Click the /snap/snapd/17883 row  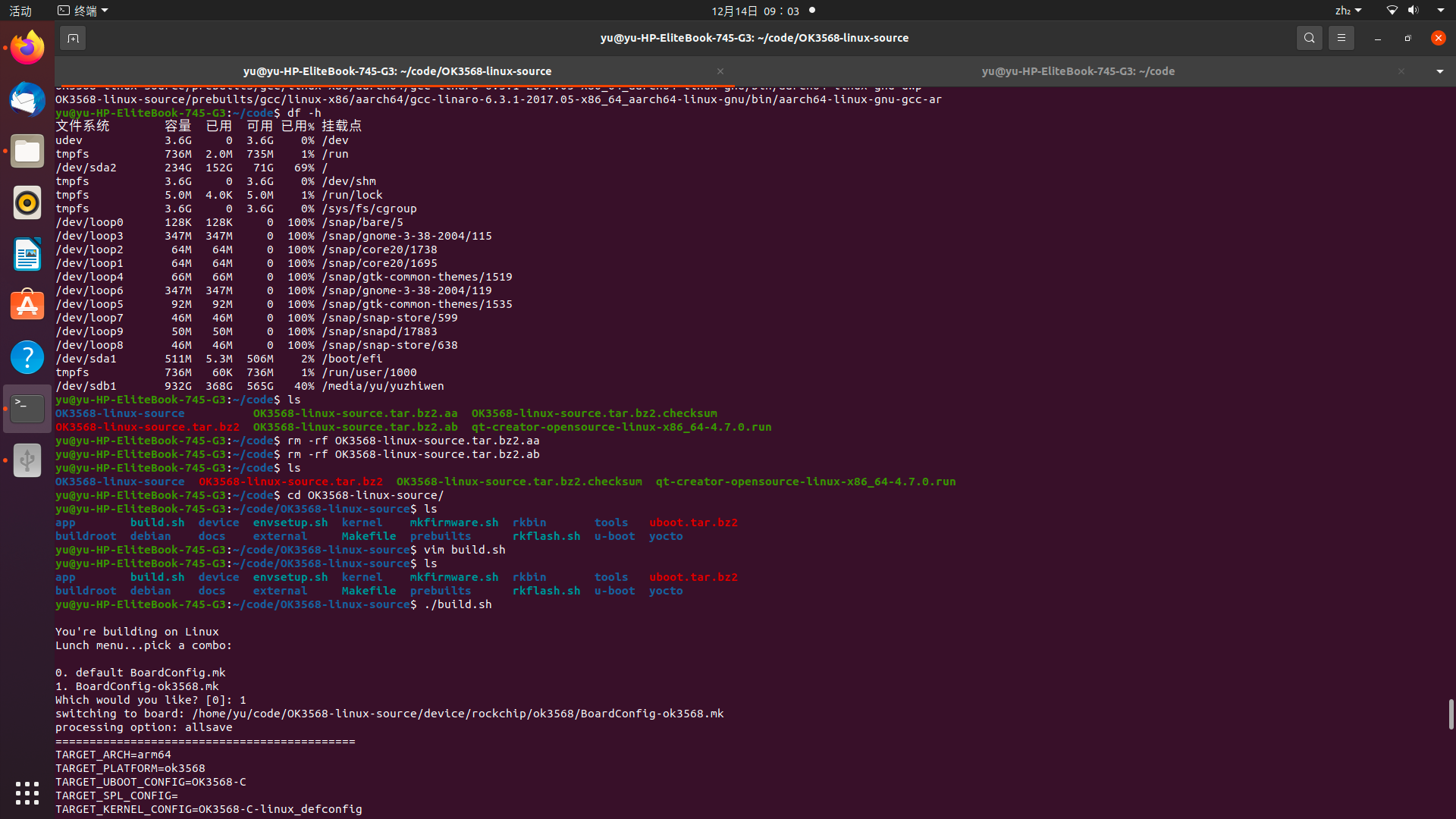tap(246, 331)
